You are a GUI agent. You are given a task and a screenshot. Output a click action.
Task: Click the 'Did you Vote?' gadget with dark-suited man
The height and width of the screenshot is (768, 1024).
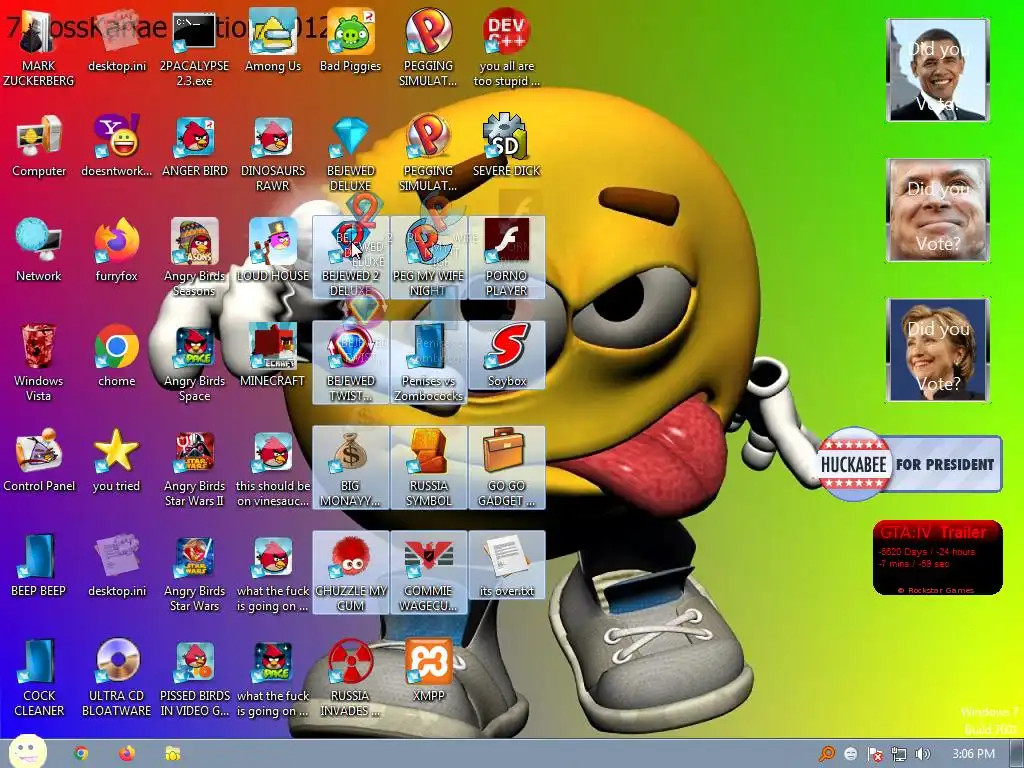click(x=938, y=70)
